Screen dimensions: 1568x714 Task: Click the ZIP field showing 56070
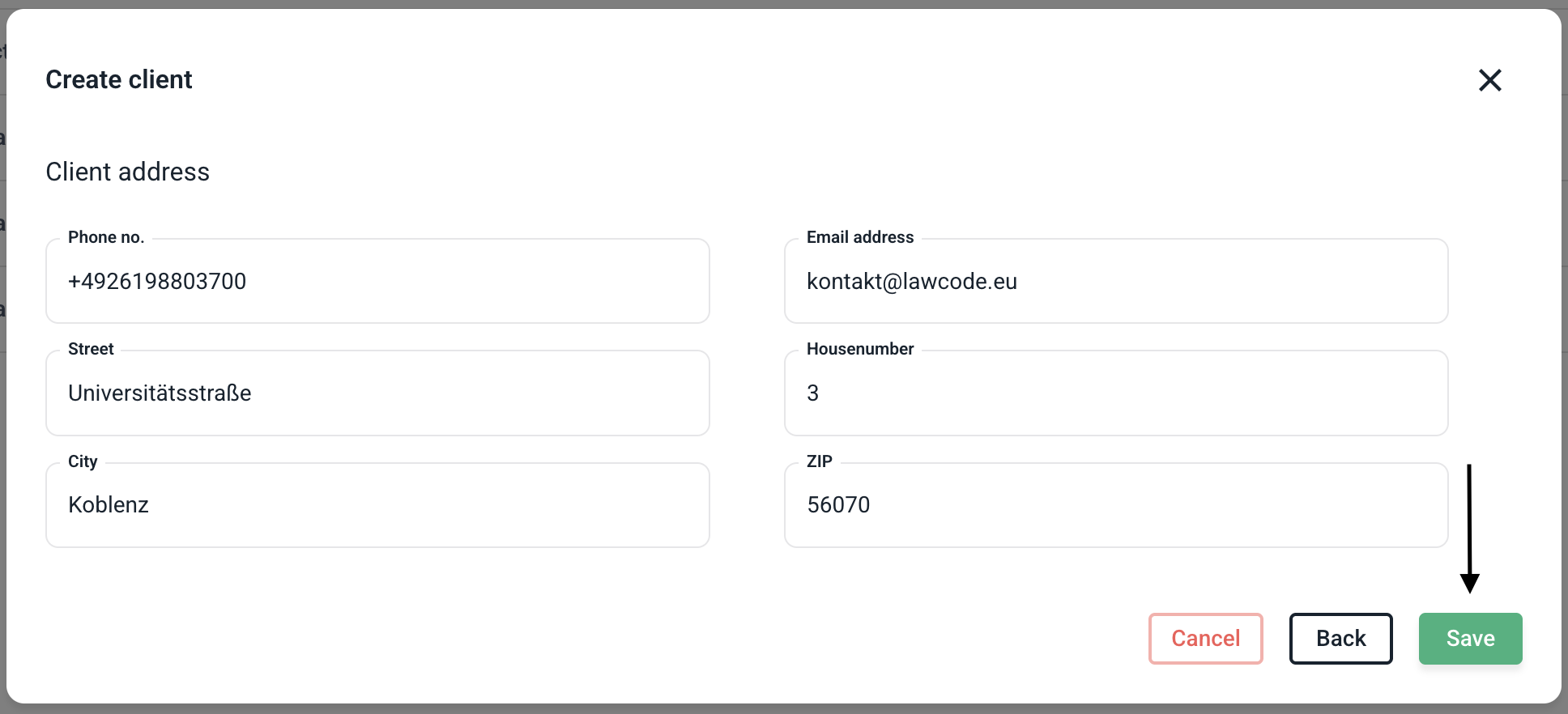point(1115,505)
